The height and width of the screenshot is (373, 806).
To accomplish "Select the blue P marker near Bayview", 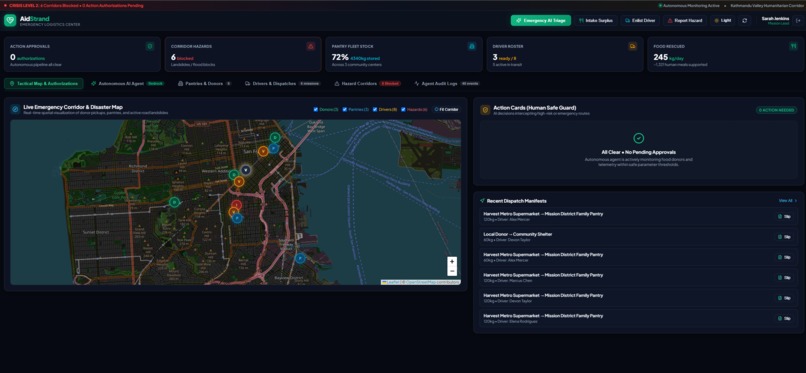I will pos(300,258).
